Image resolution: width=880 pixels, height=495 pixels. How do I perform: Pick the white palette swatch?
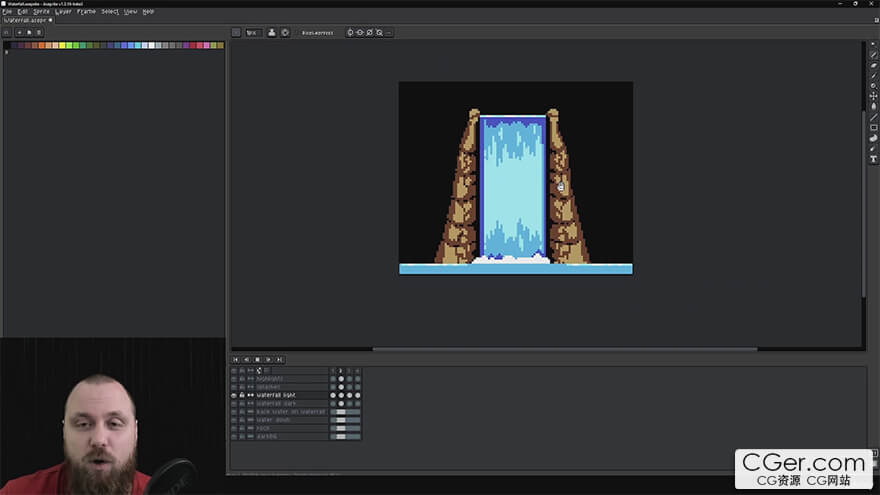[x=152, y=45]
